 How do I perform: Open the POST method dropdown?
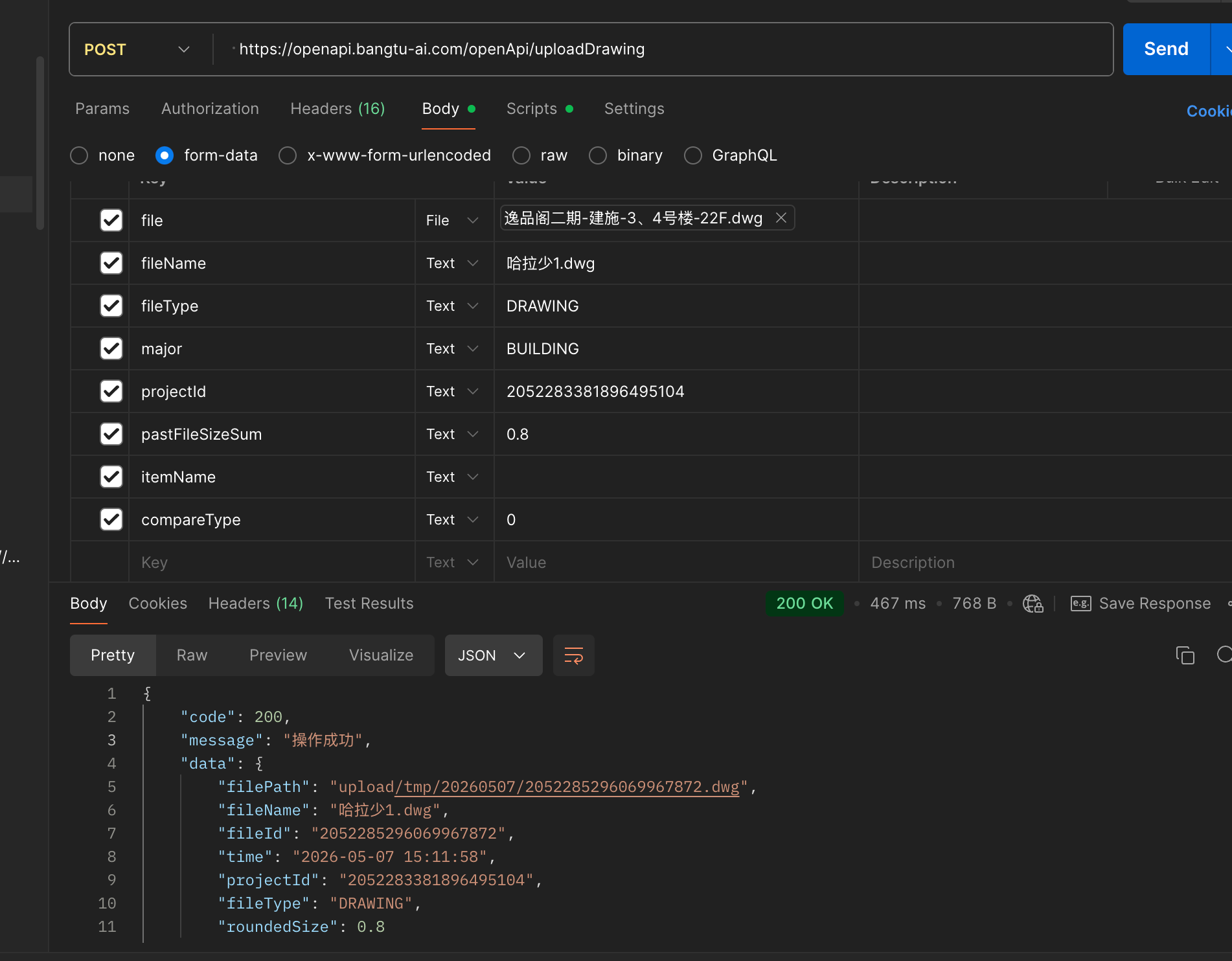coord(137,49)
